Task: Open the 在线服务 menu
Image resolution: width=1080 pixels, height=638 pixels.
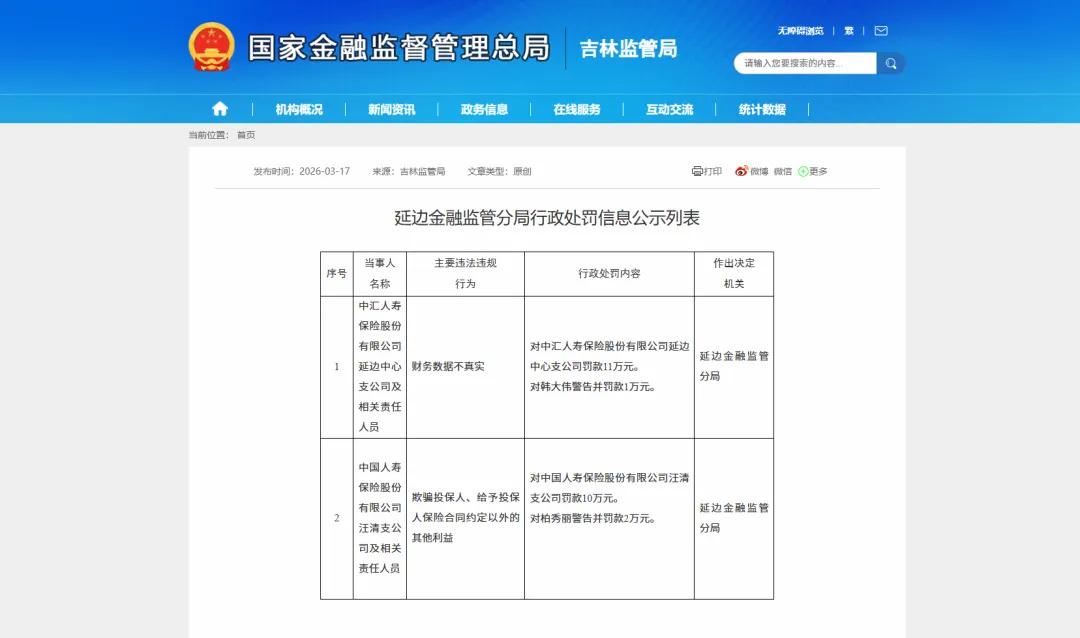Action: (578, 109)
